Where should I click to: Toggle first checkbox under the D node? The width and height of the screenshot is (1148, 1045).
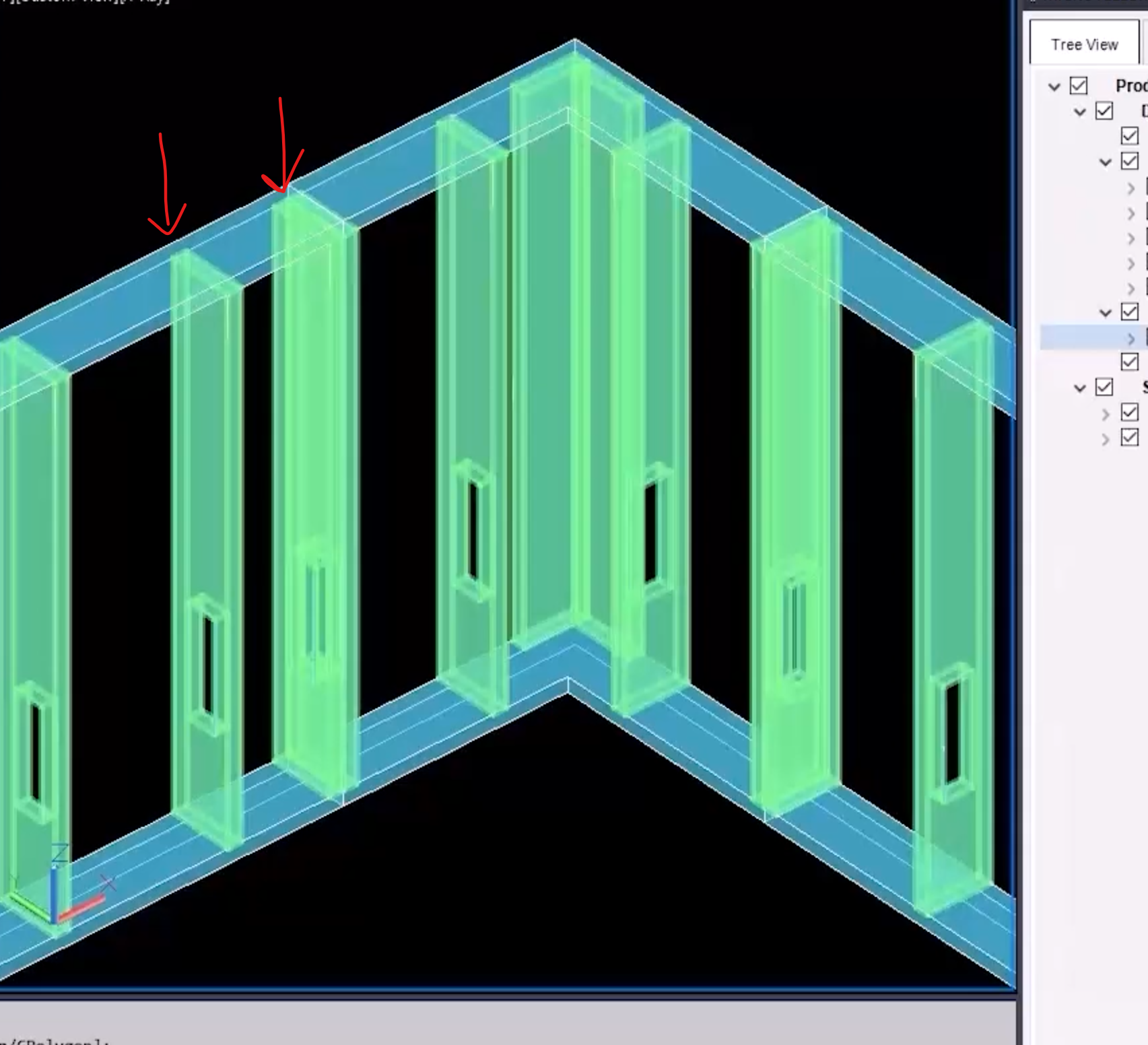[1130, 136]
